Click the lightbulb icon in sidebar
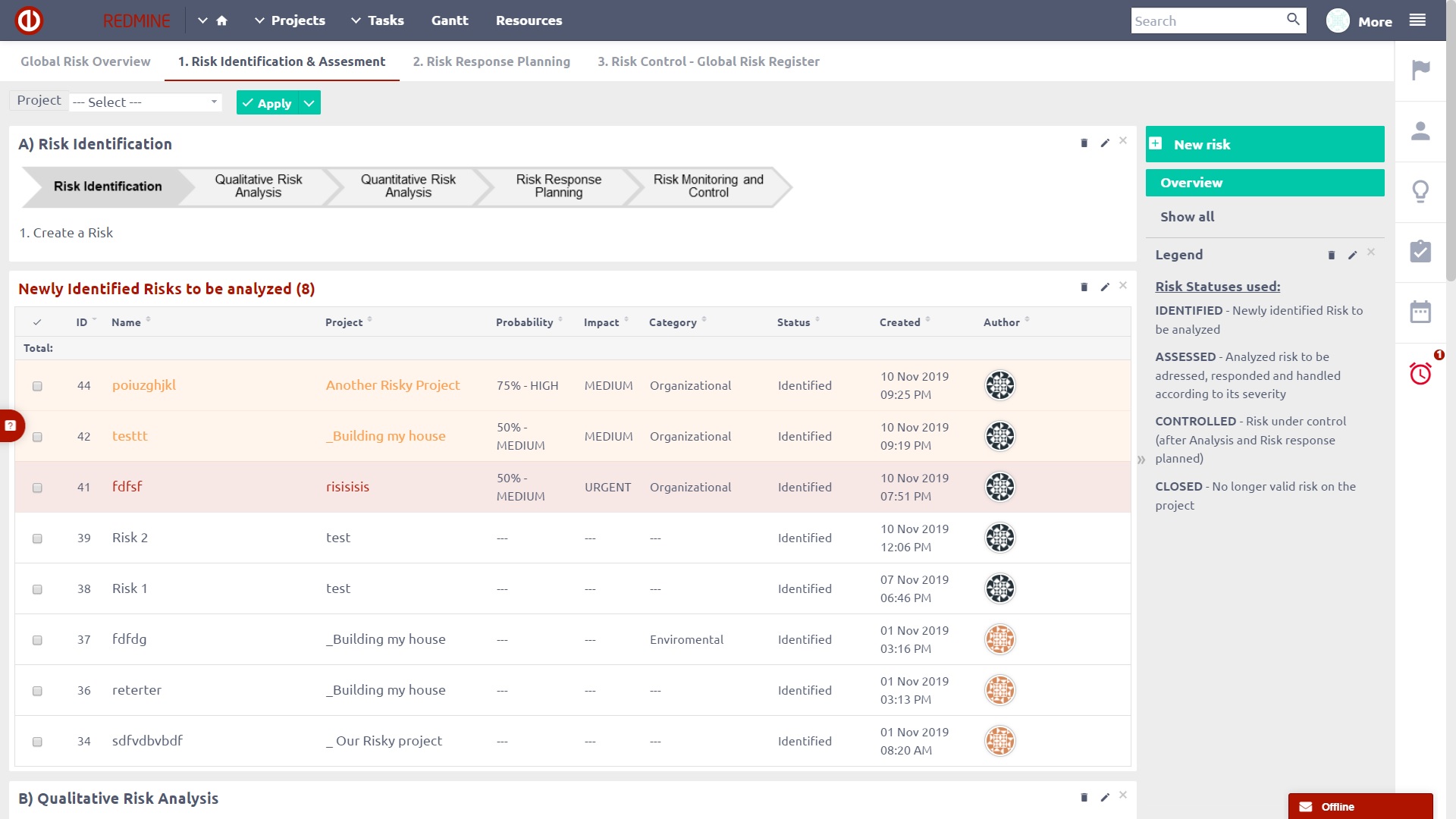1456x819 pixels. (1420, 191)
